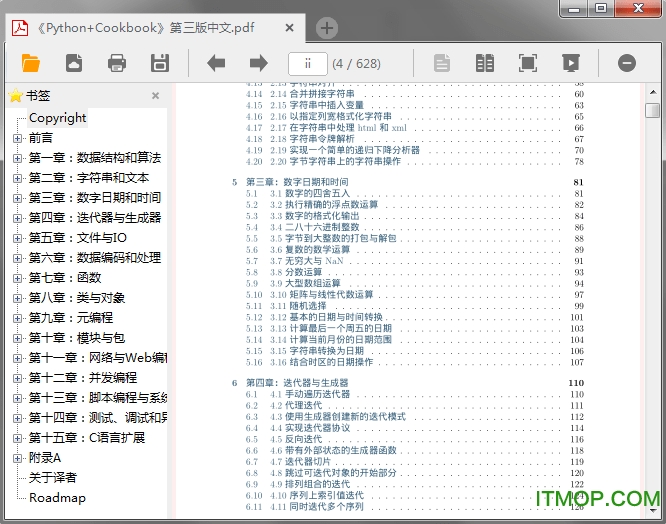Expand 第七章 bookmark node
666x524 pixels.
point(17,278)
